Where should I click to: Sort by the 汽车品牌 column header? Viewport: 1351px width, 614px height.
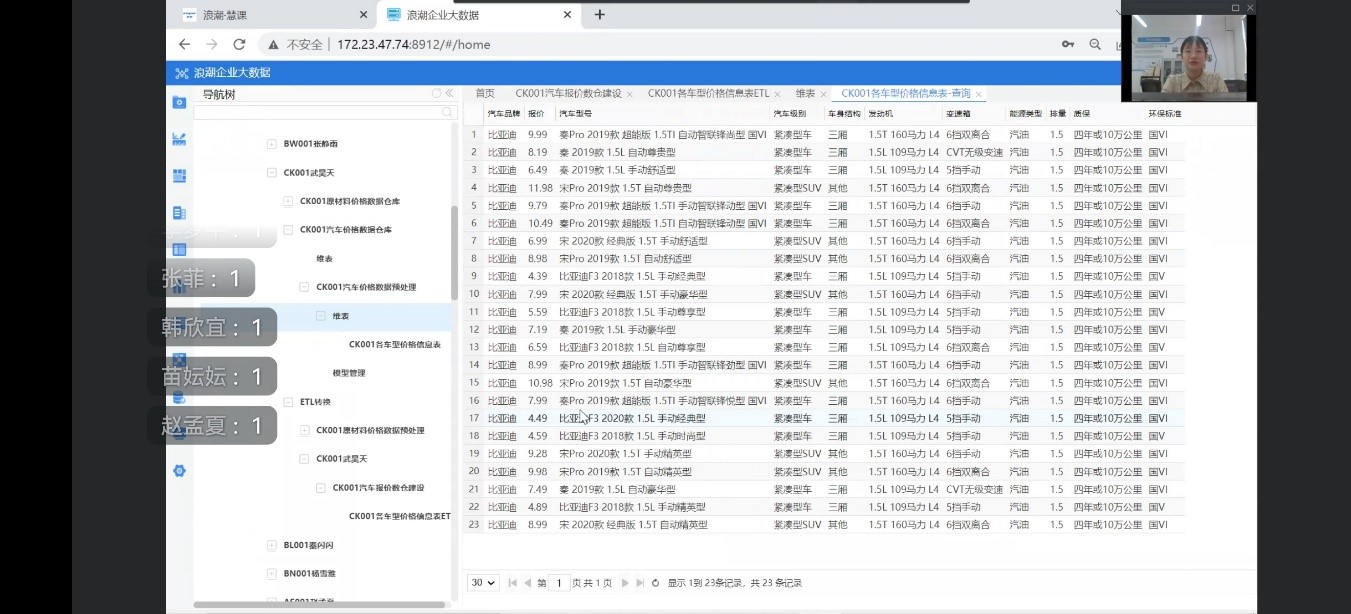(x=503, y=114)
